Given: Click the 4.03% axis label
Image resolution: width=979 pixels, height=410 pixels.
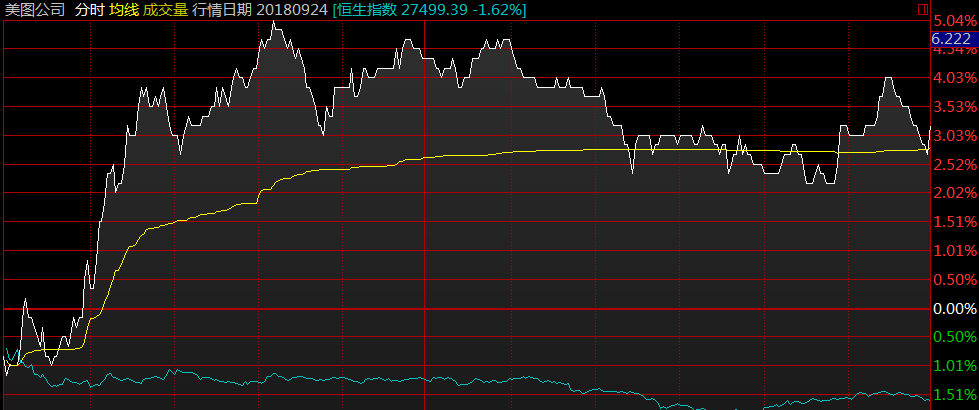Looking at the screenshot, I should tap(954, 78).
